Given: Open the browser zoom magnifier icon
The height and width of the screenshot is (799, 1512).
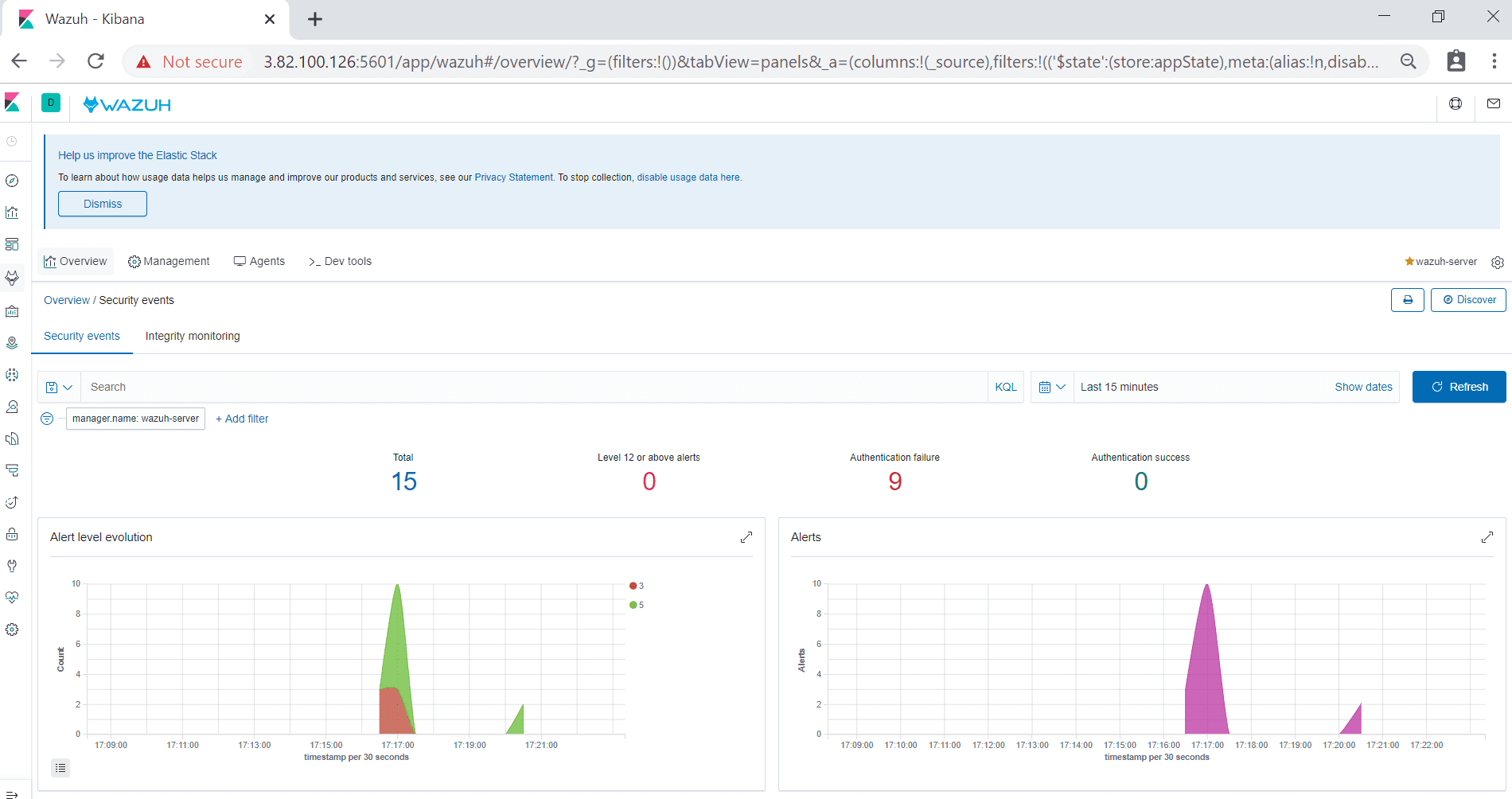Looking at the screenshot, I should (1409, 61).
